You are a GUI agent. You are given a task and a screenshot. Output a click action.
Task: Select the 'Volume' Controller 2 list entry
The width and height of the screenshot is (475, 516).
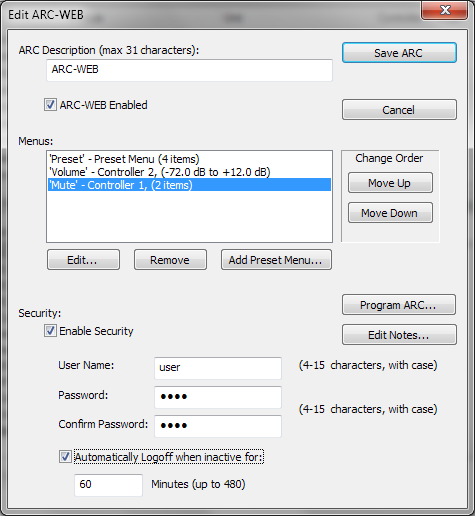pyautogui.click(x=189, y=172)
